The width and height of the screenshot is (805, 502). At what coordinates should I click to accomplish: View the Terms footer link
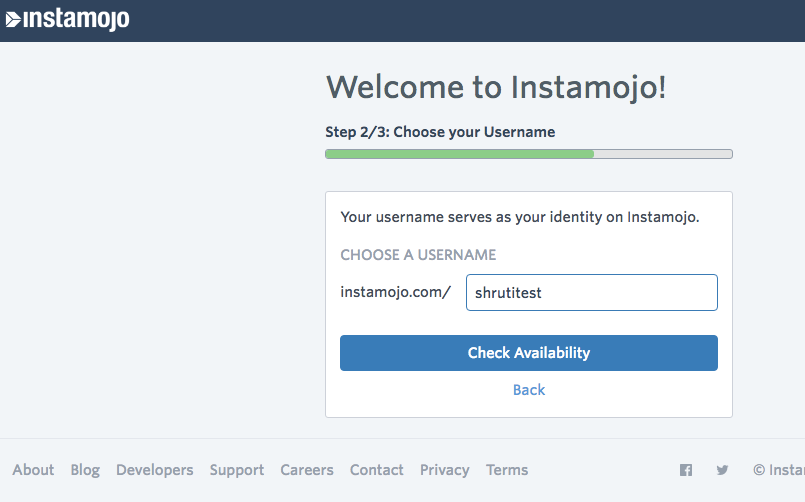coord(507,470)
